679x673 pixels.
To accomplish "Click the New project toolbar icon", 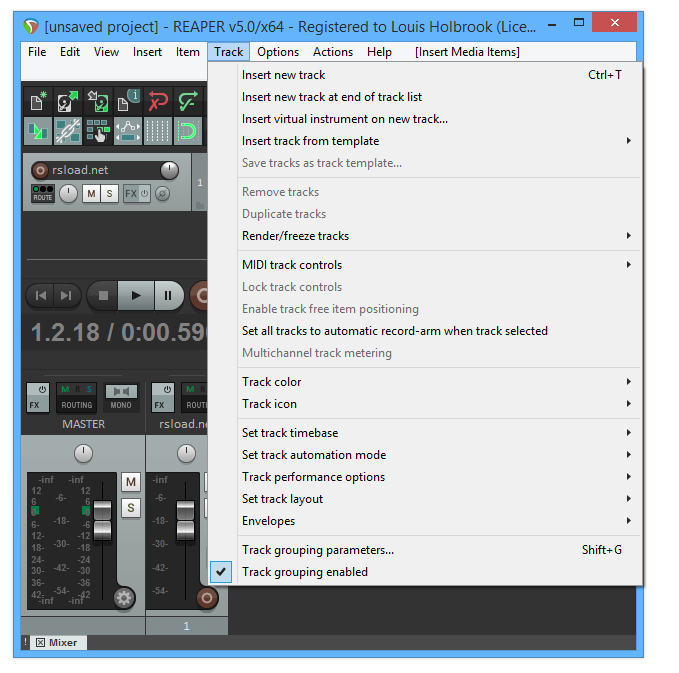I will tap(38, 100).
